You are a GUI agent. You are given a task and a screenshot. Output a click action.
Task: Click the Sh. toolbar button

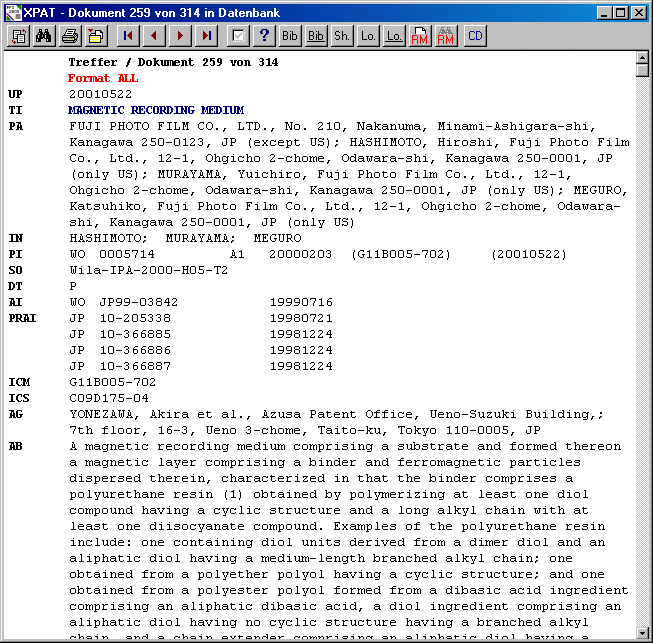click(x=342, y=37)
